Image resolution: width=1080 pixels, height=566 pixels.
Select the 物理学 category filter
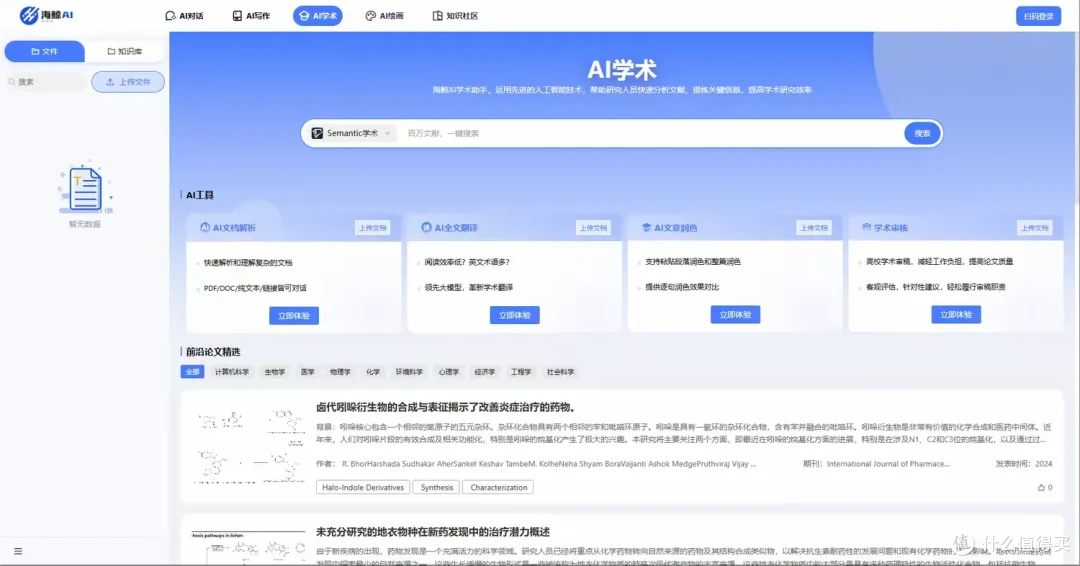[340, 372]
